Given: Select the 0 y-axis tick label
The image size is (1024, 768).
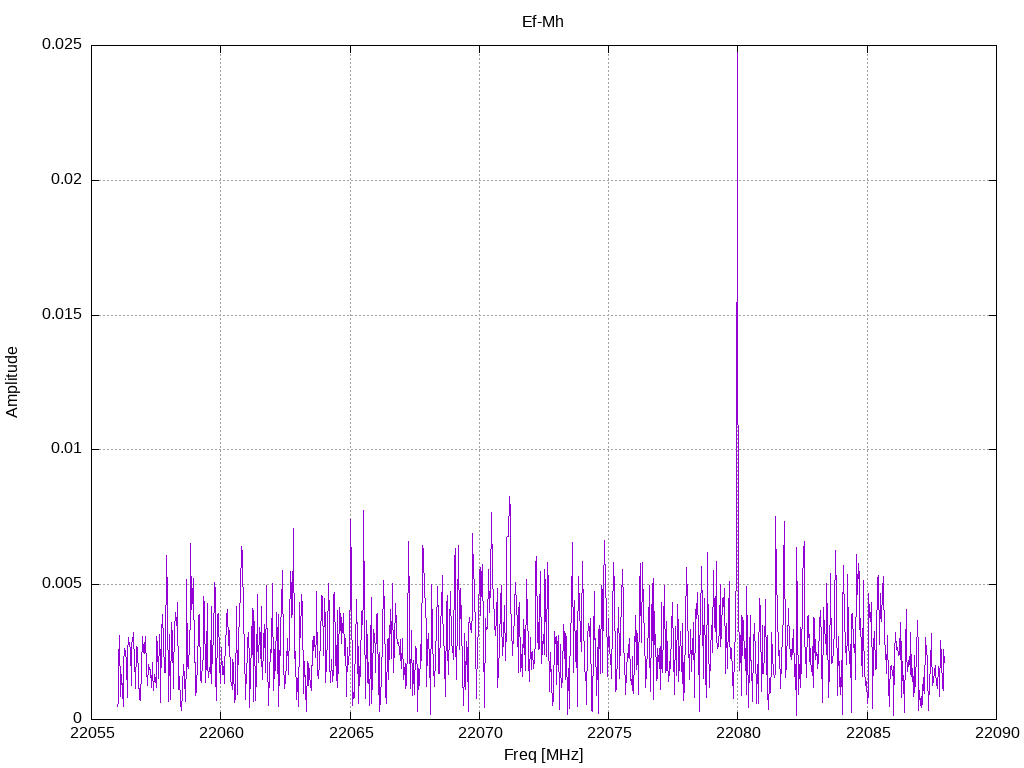Looking at the screenshot, I should pos(77,718).
